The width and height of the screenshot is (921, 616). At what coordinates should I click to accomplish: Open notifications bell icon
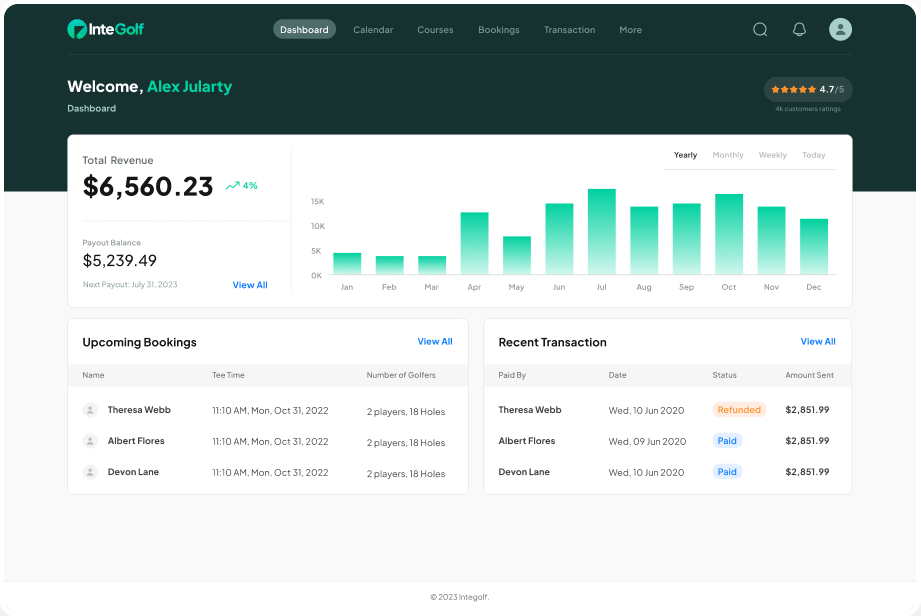(799, 30)
